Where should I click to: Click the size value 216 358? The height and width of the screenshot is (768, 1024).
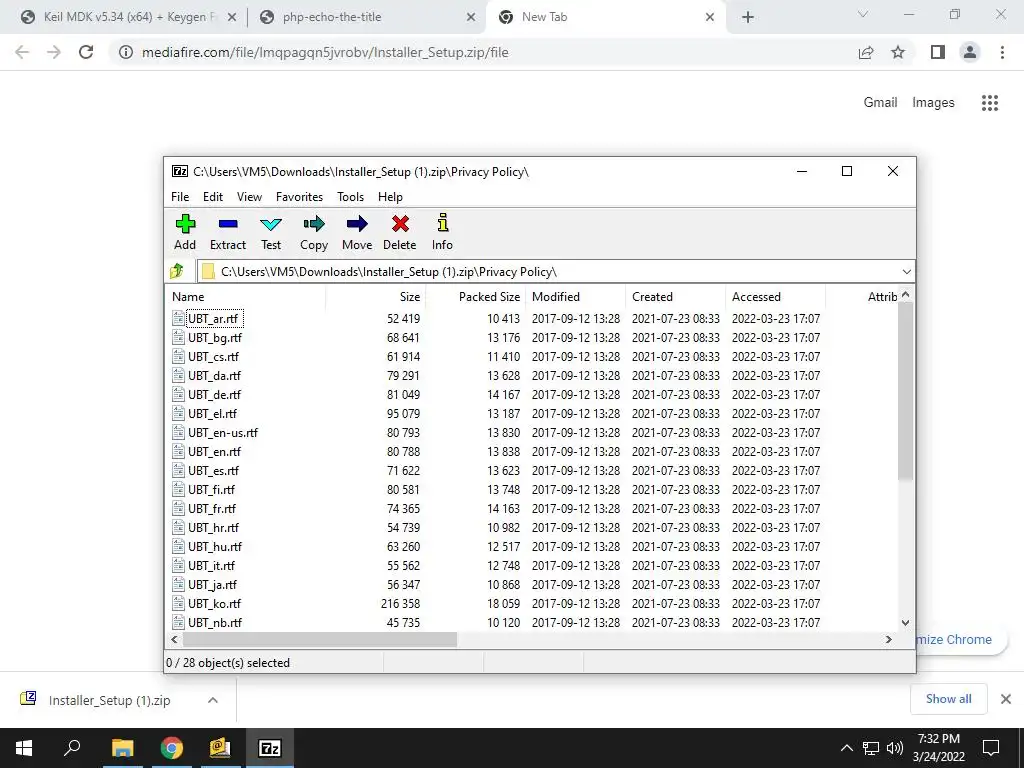(x=400, y=603)
